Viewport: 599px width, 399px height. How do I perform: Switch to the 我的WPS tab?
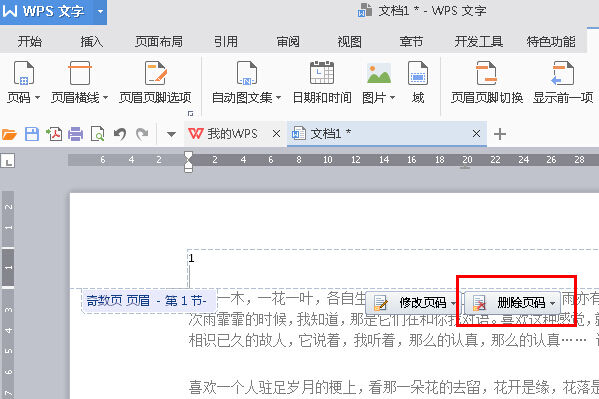pos(223,134)
